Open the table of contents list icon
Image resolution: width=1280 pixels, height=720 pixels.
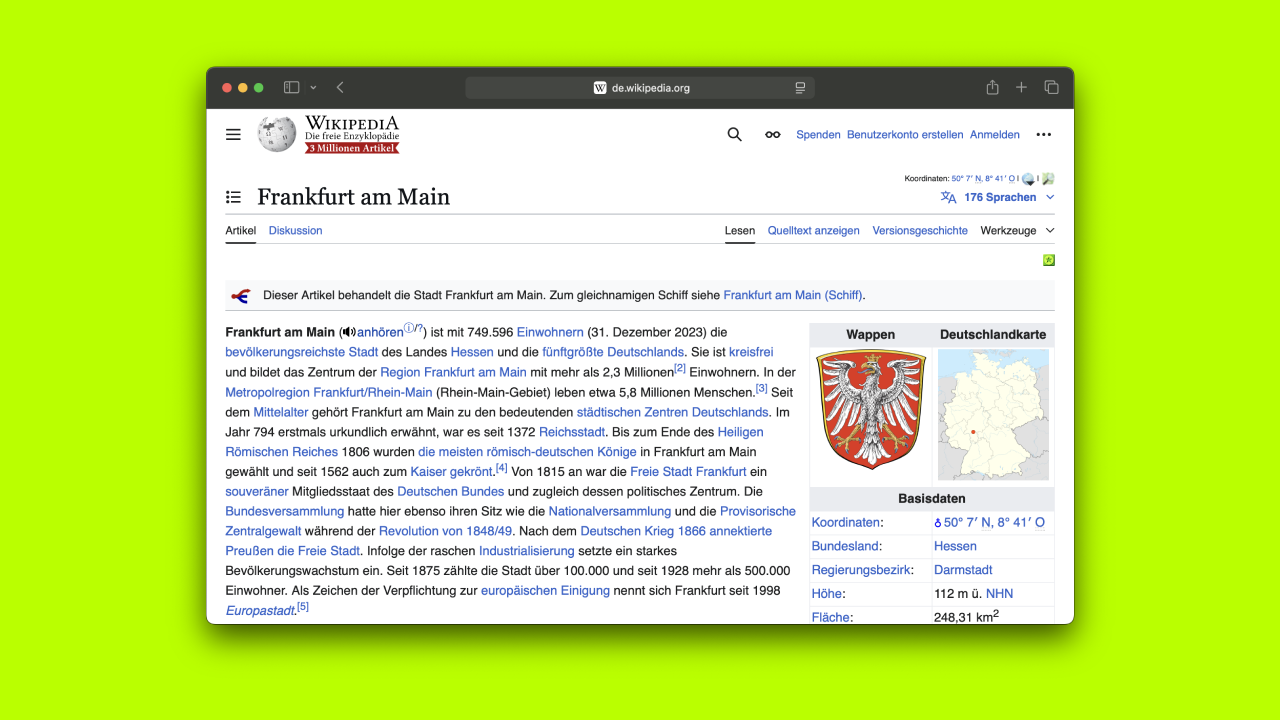[234, 196]
